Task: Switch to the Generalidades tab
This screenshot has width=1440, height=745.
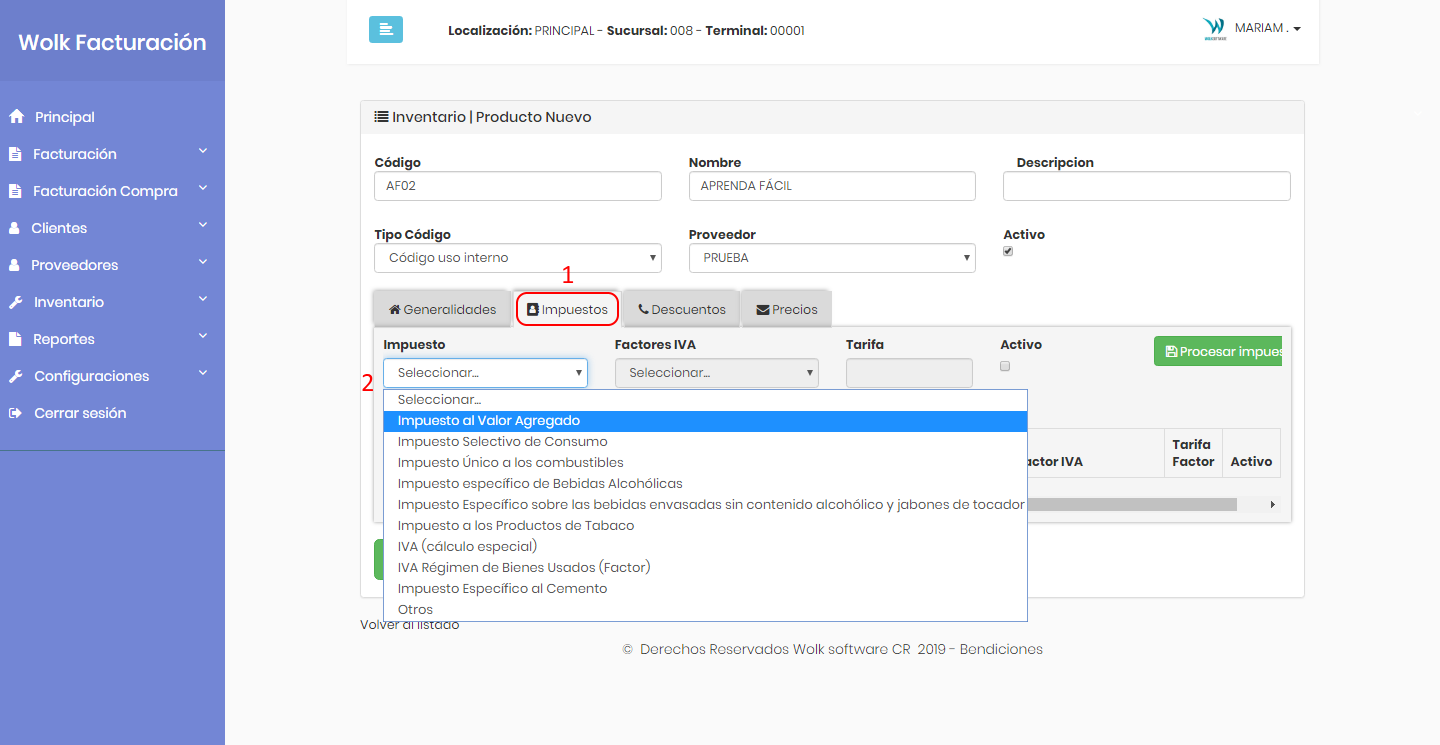Action: [x=442, y=309]
